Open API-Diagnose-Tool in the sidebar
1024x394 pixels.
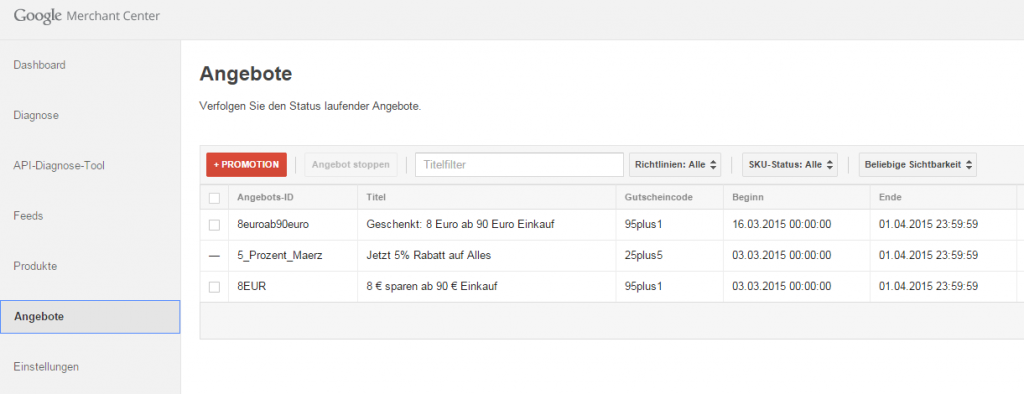point(59,166)
